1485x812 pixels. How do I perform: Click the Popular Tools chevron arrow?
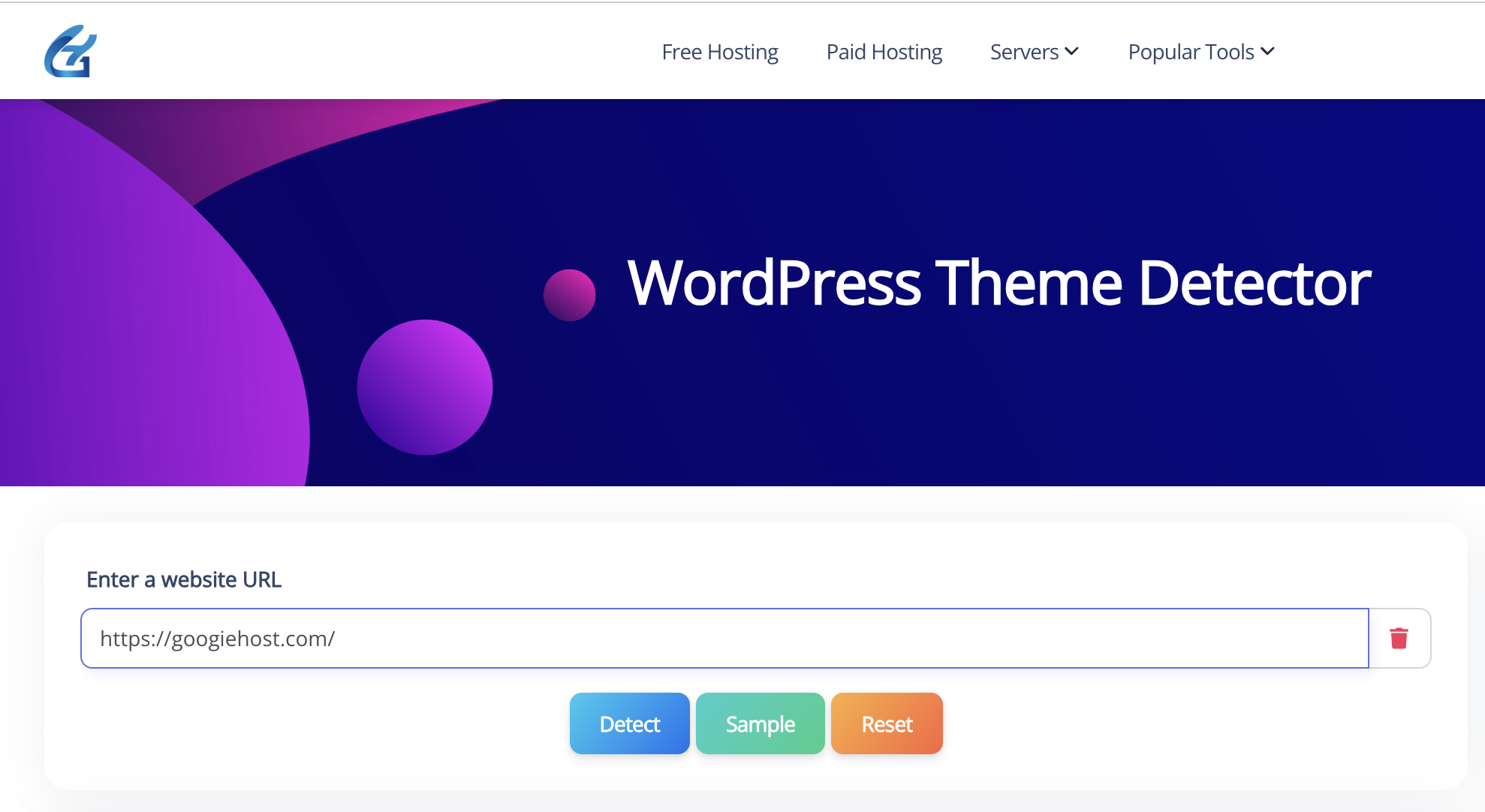point(1268,51)
